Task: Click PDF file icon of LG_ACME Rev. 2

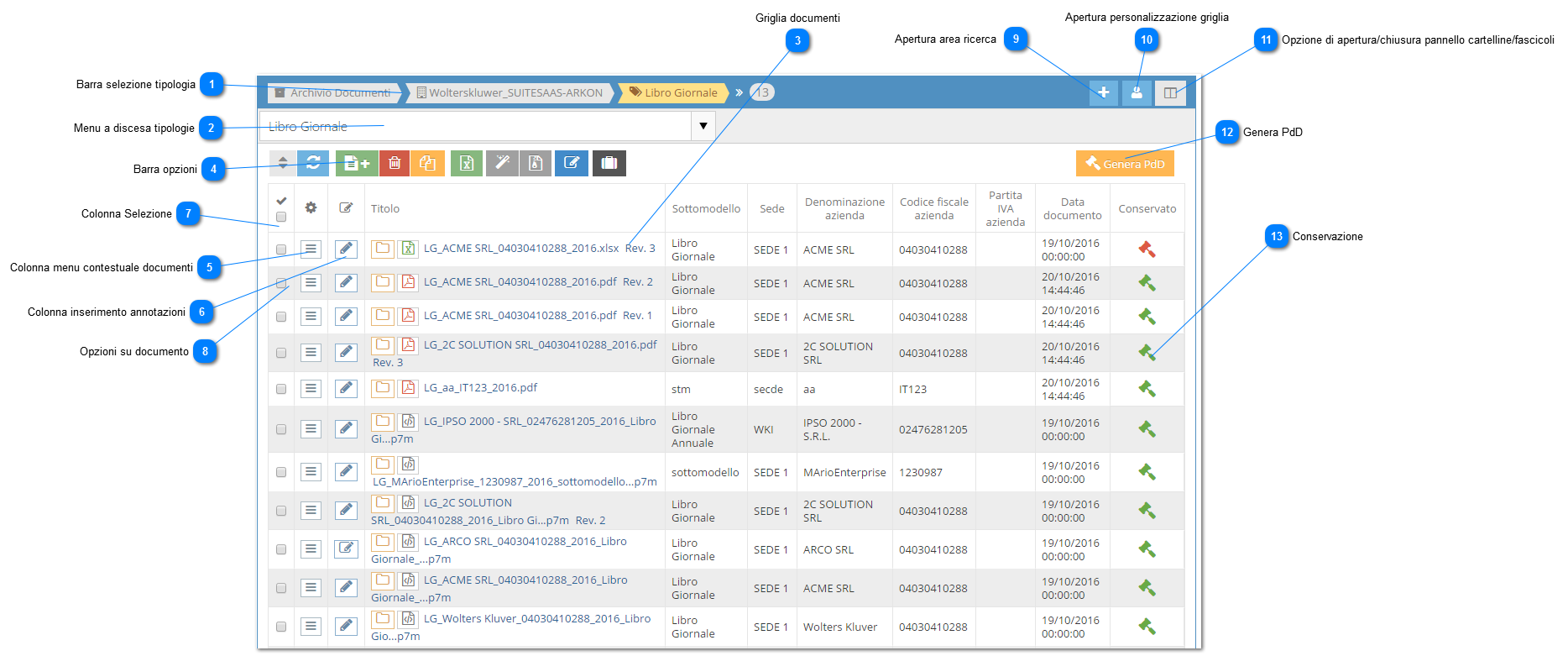Action: [x=408, y=281]
